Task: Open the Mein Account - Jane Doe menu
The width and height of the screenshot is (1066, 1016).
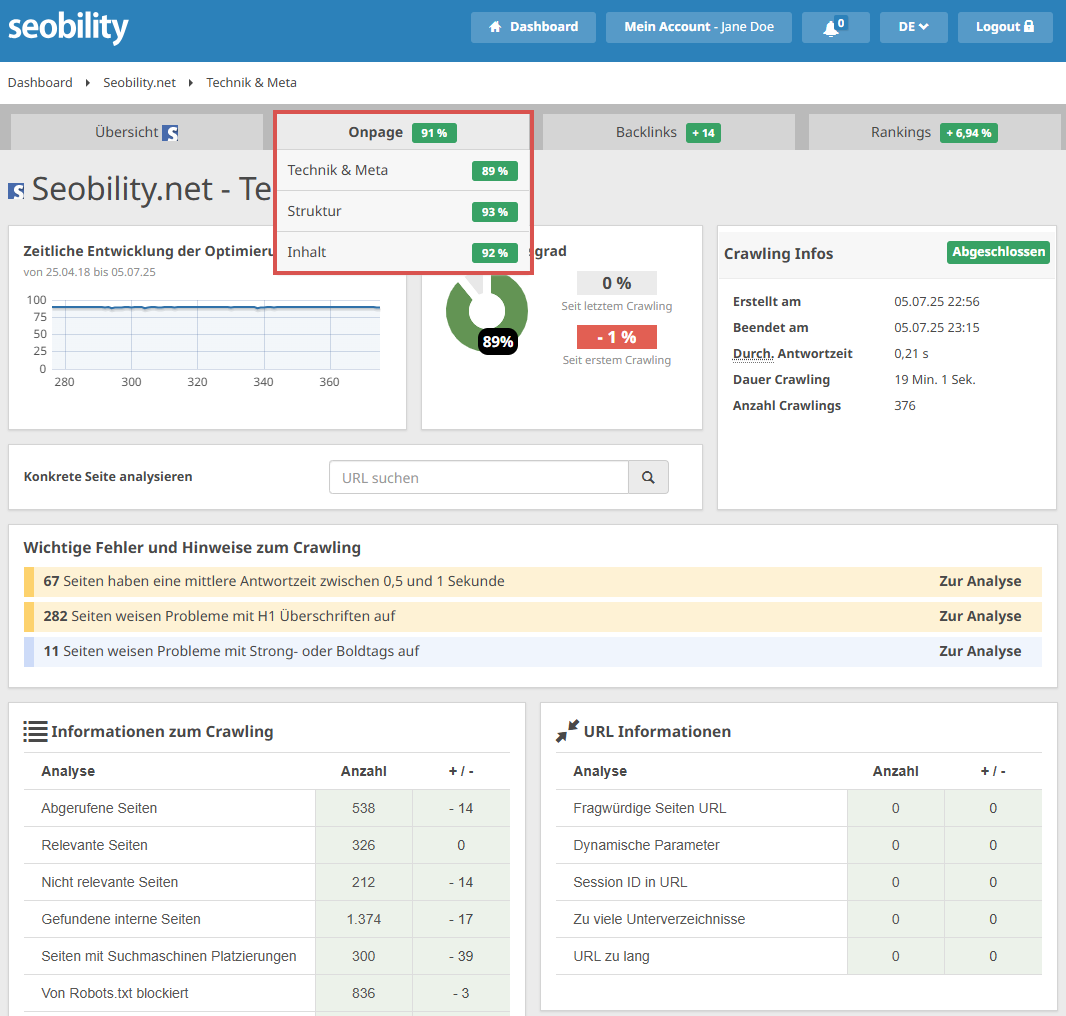Action: 698,27
